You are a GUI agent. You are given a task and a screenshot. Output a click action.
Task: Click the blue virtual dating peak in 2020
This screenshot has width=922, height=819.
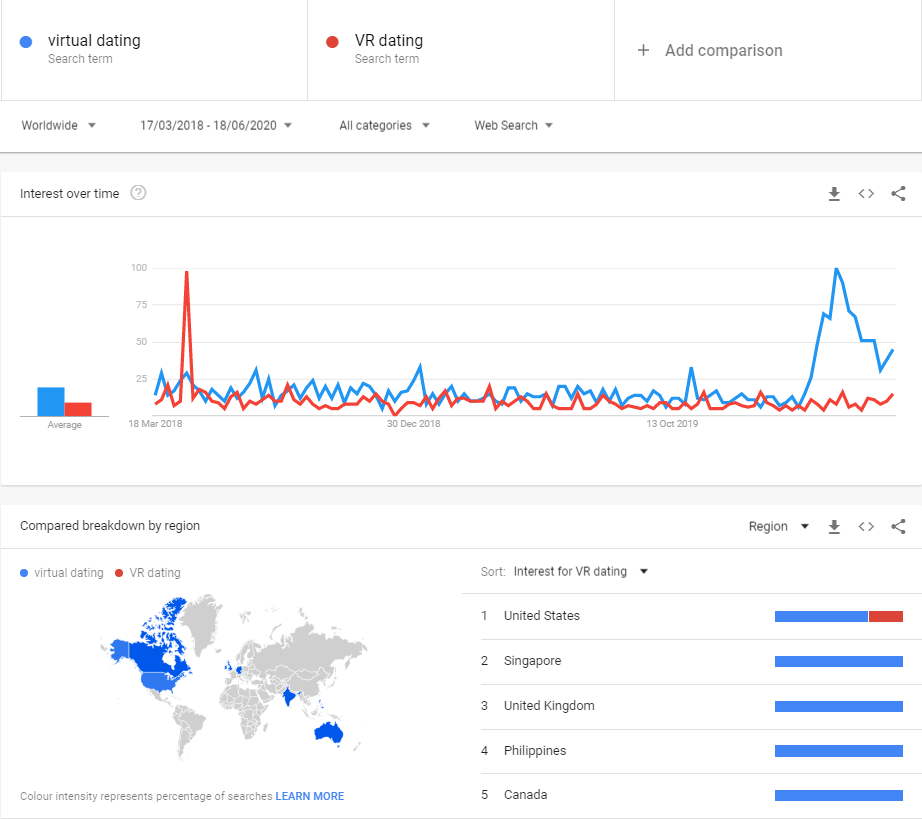[836, 270]
